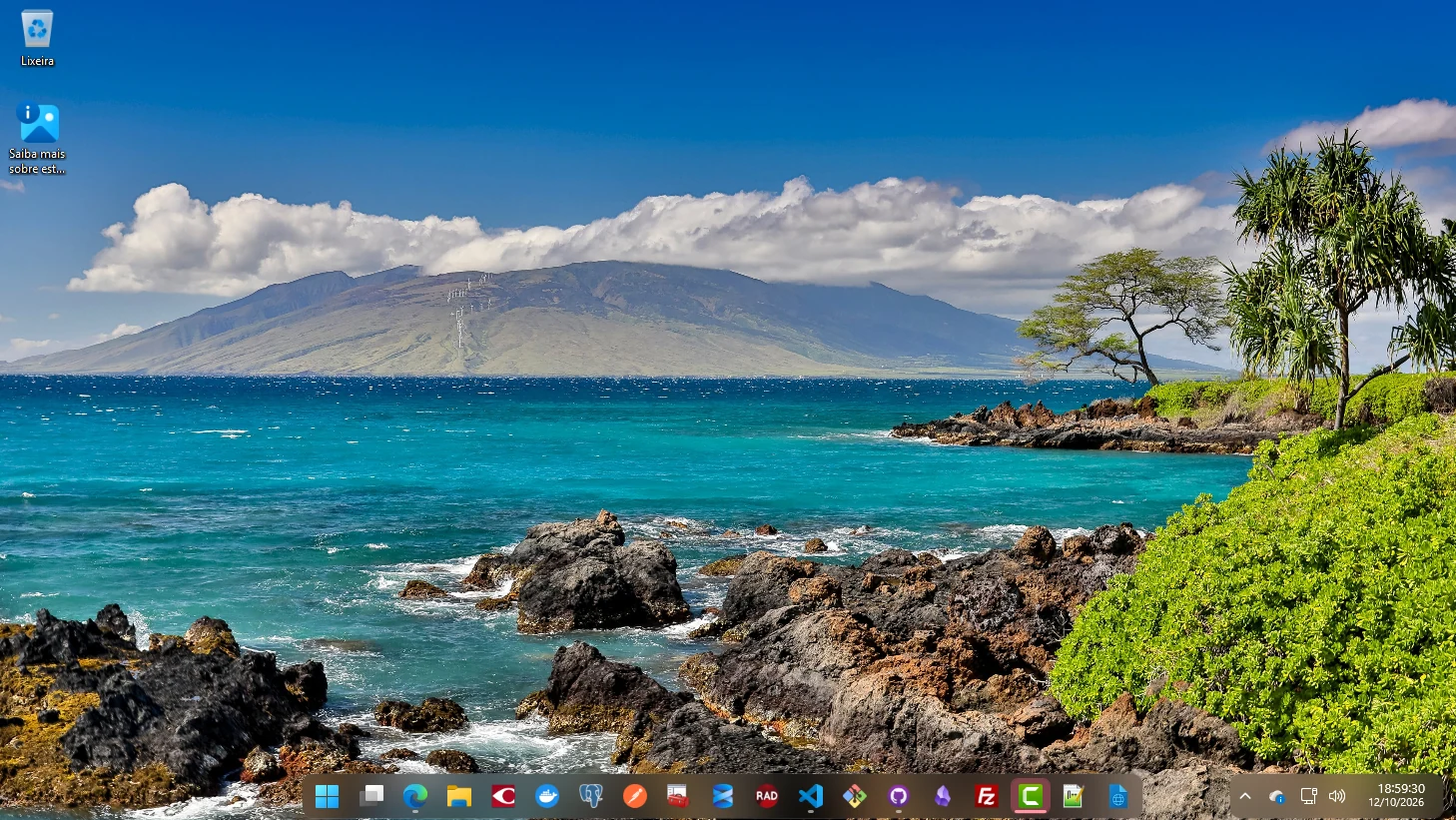Open Visual Studio Code from the taskbar

[811, 796]
